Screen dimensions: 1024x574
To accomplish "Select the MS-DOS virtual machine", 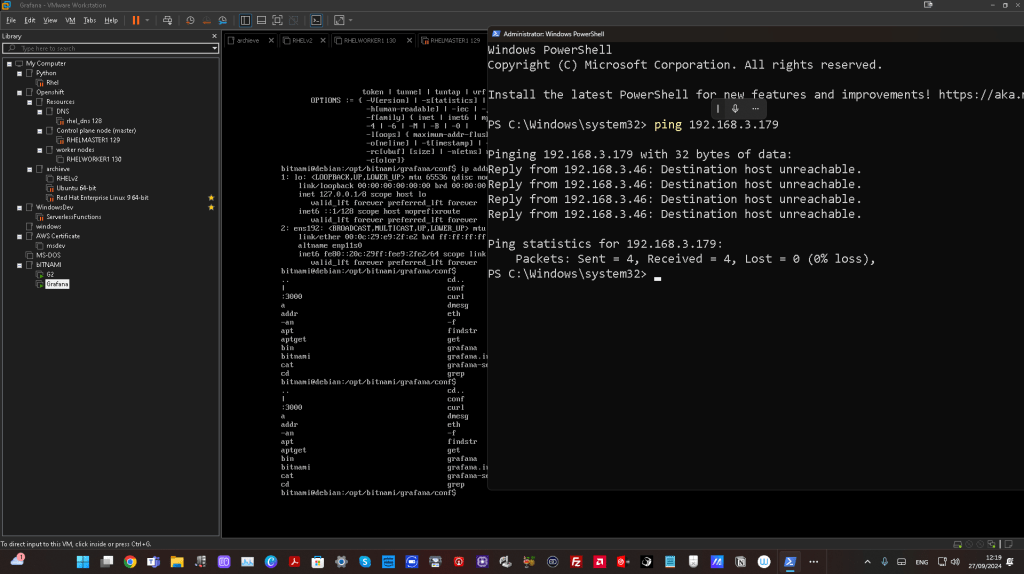I will coord(48,255).
